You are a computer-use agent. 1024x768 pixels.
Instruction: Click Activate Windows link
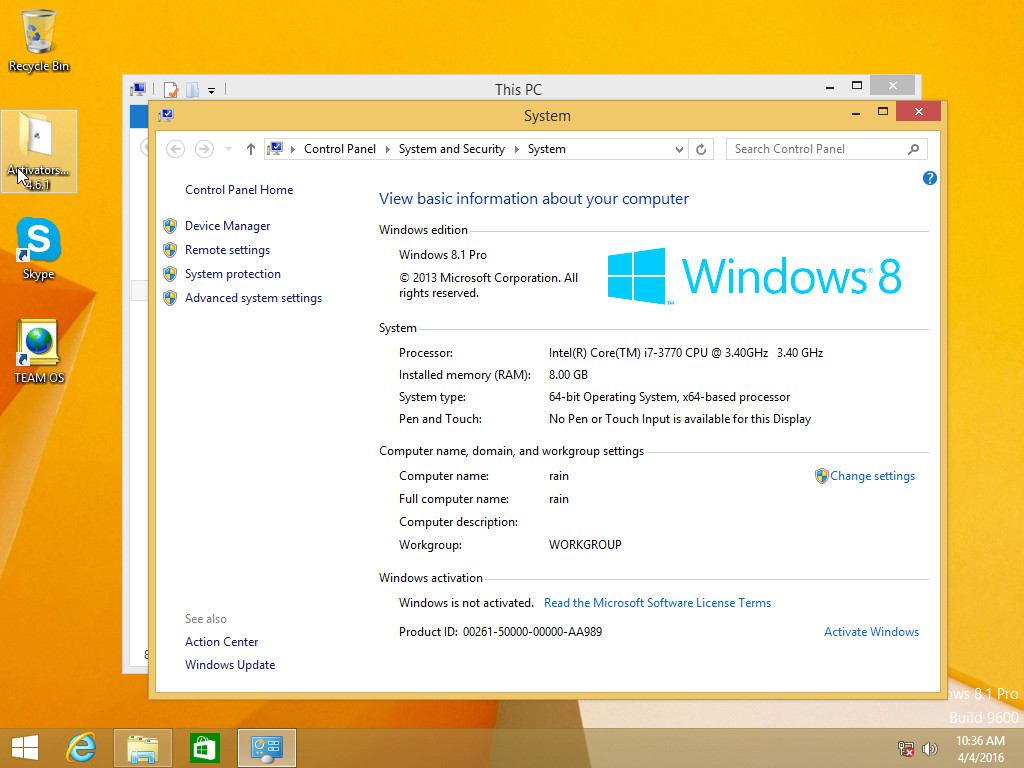pyautogui.click(x=871, y=632)
